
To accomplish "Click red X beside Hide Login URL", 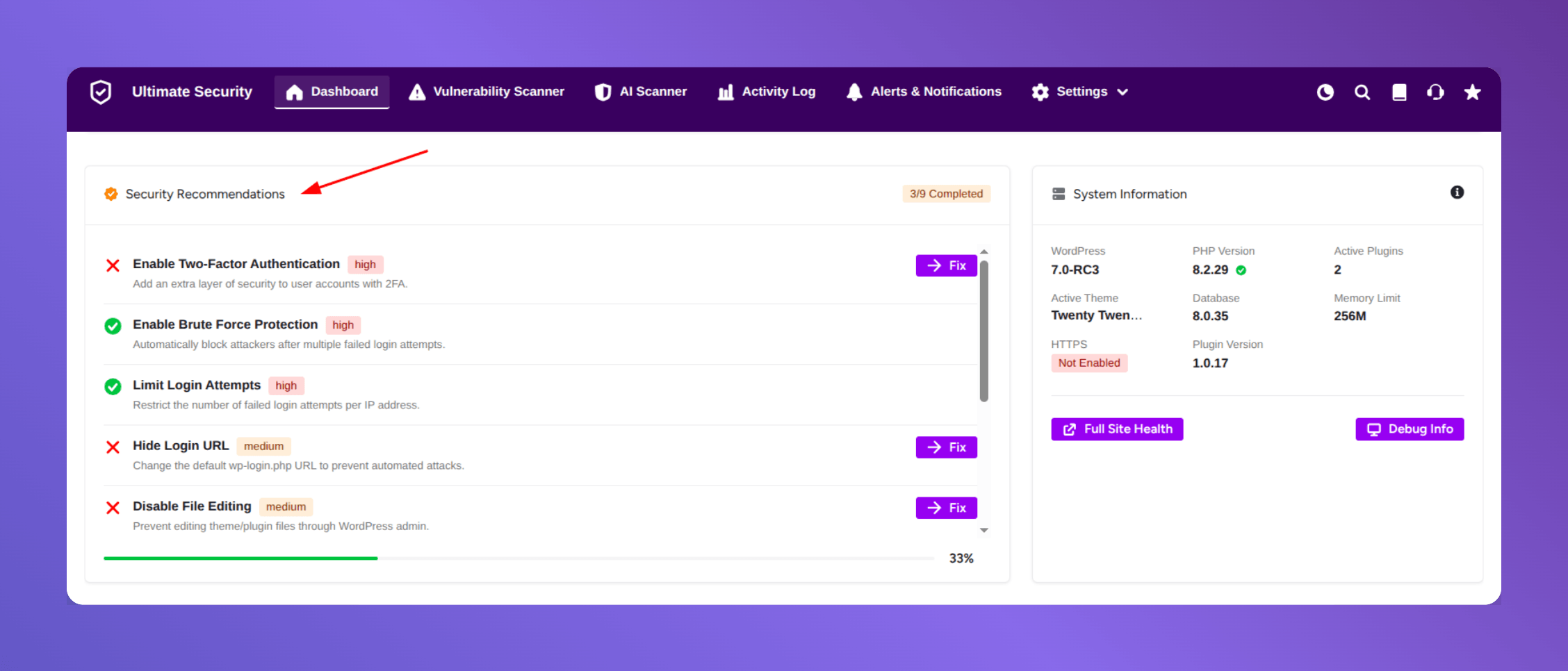I will pyautogui.click(x=113, y=447).
